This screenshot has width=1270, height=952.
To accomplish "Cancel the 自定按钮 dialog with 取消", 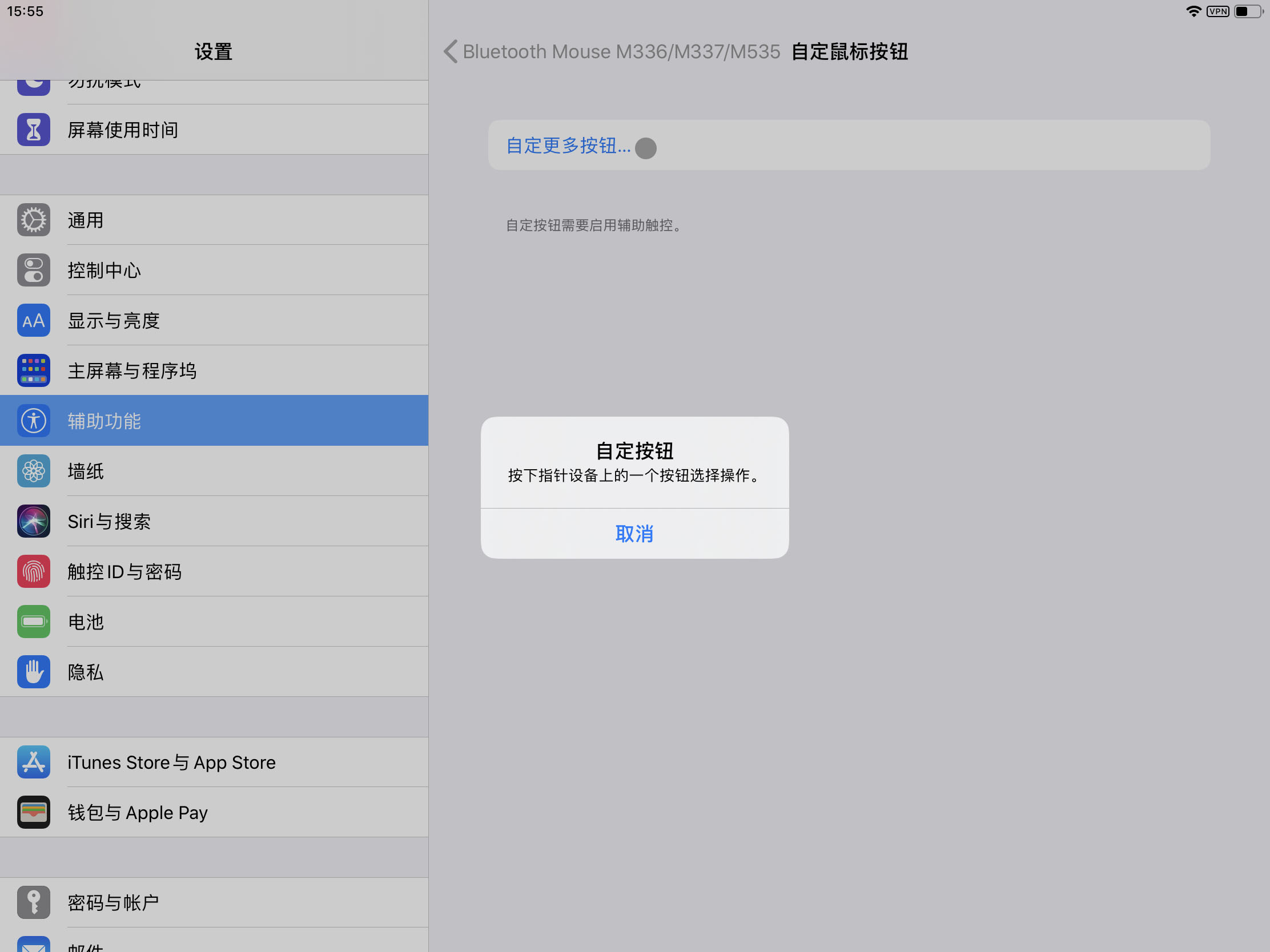I will point(634,534).
